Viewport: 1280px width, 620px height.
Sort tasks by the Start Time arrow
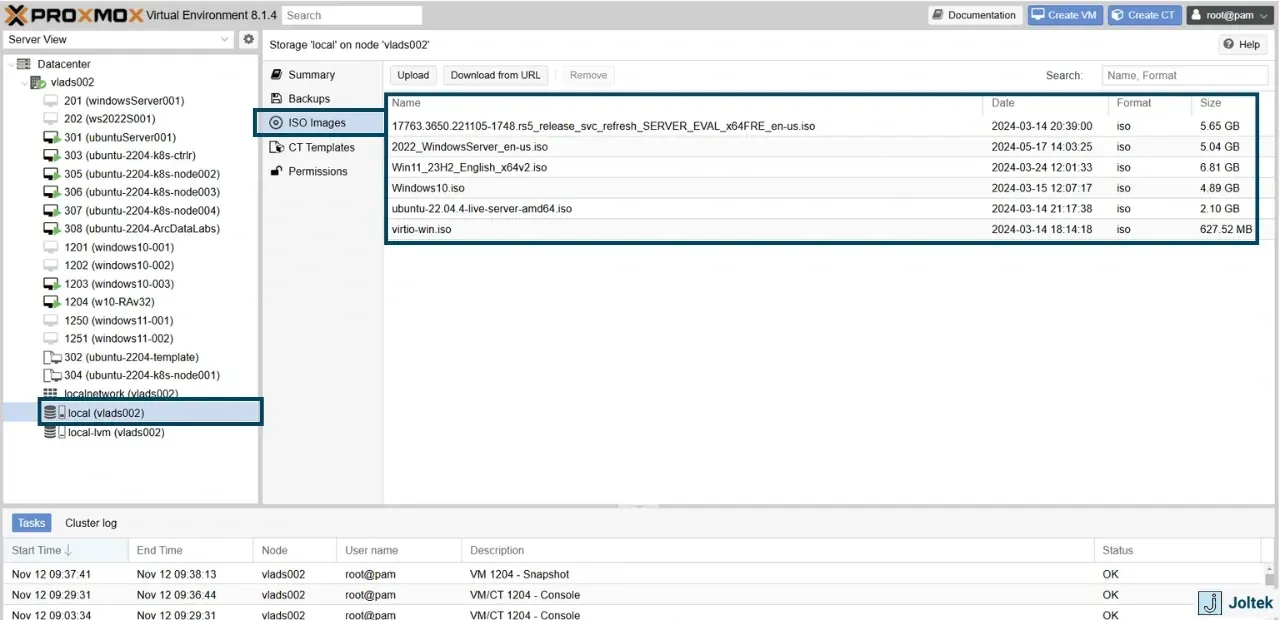[69, 550]
